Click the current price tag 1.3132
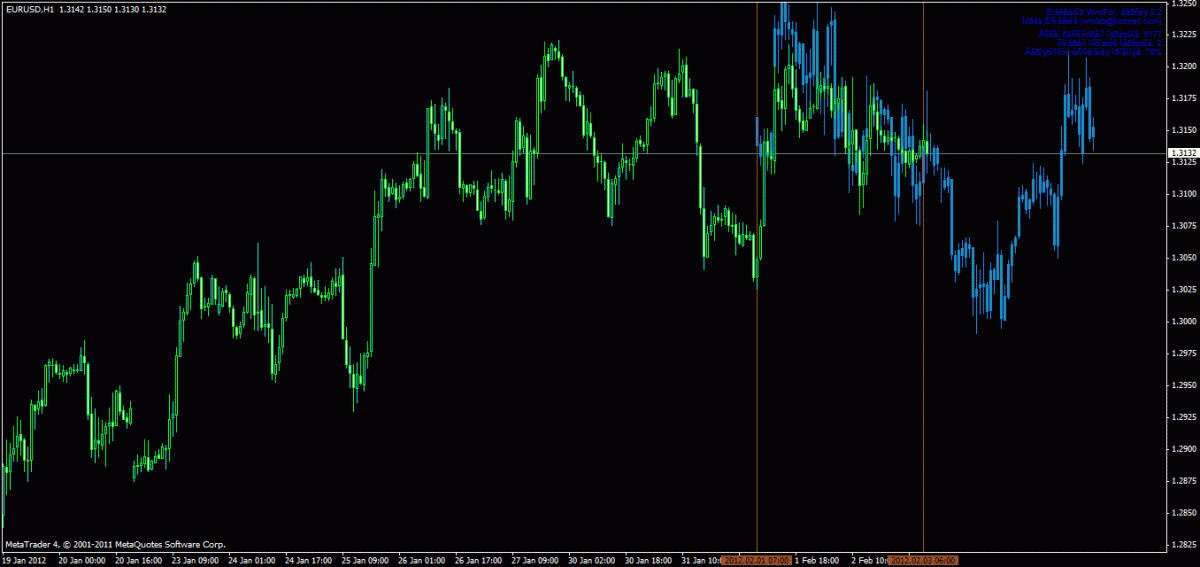Screen dimensions: 1200x567 click(1184, 153)
